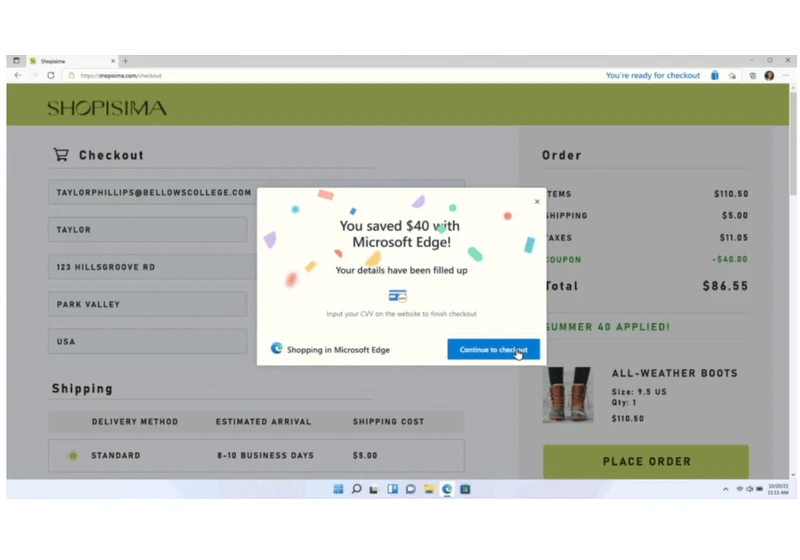Screen dimensions: 800x560
Task: Click You're ready for checkout text
Action: (x=653, y=75)
